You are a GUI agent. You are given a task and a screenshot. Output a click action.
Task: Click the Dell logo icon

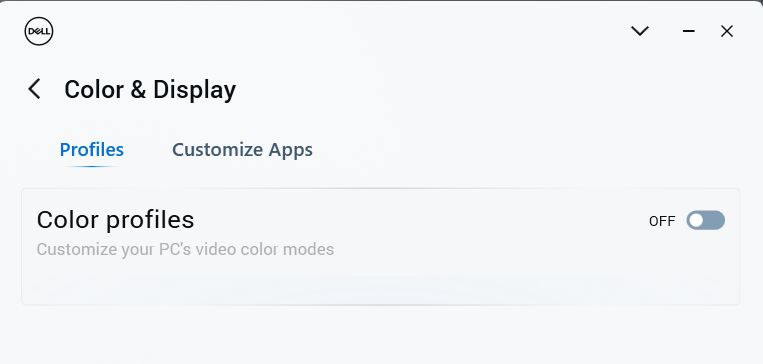[39, 32]
